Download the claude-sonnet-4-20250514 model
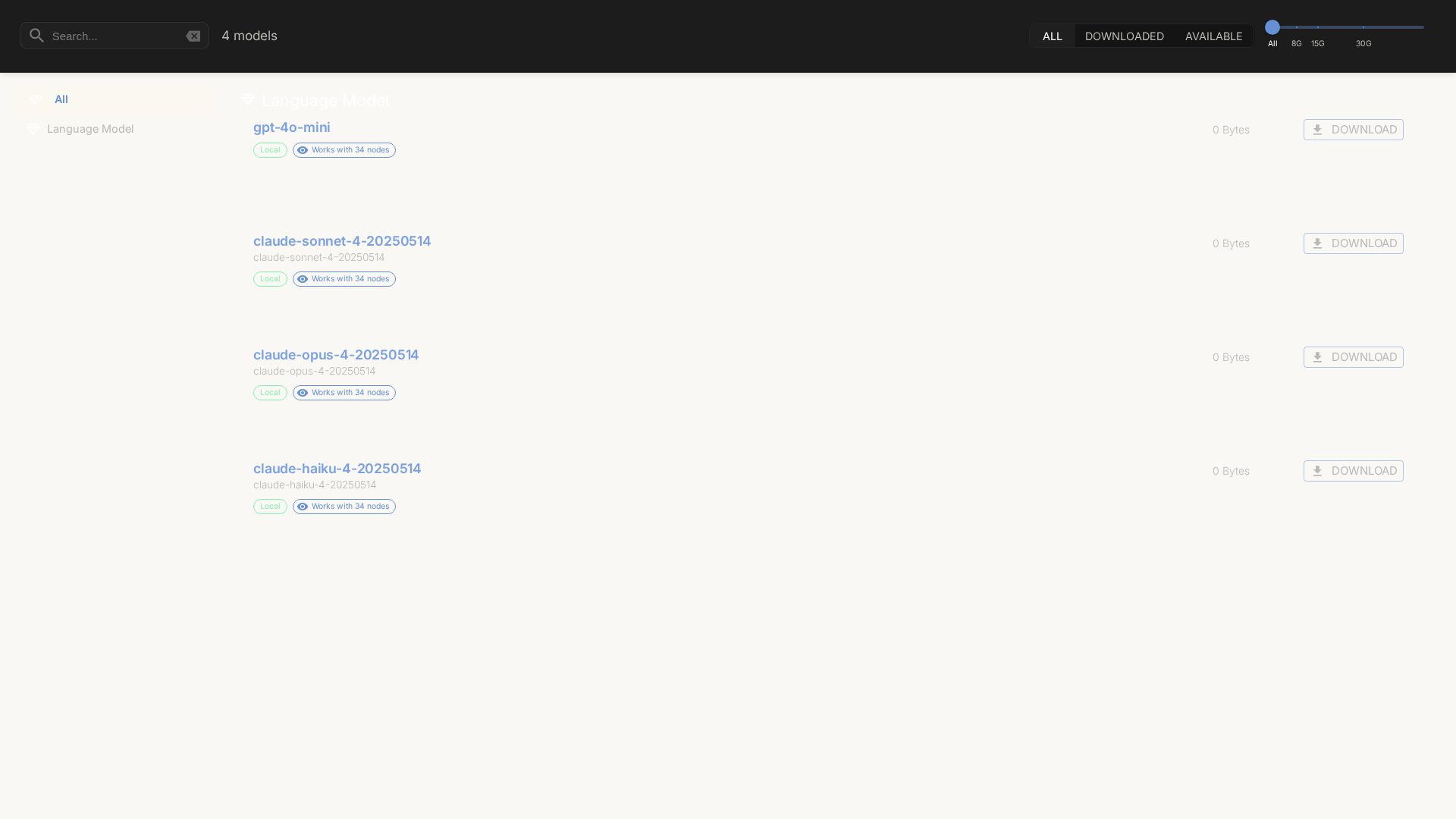1456x819 pixels. point(1353,243)
